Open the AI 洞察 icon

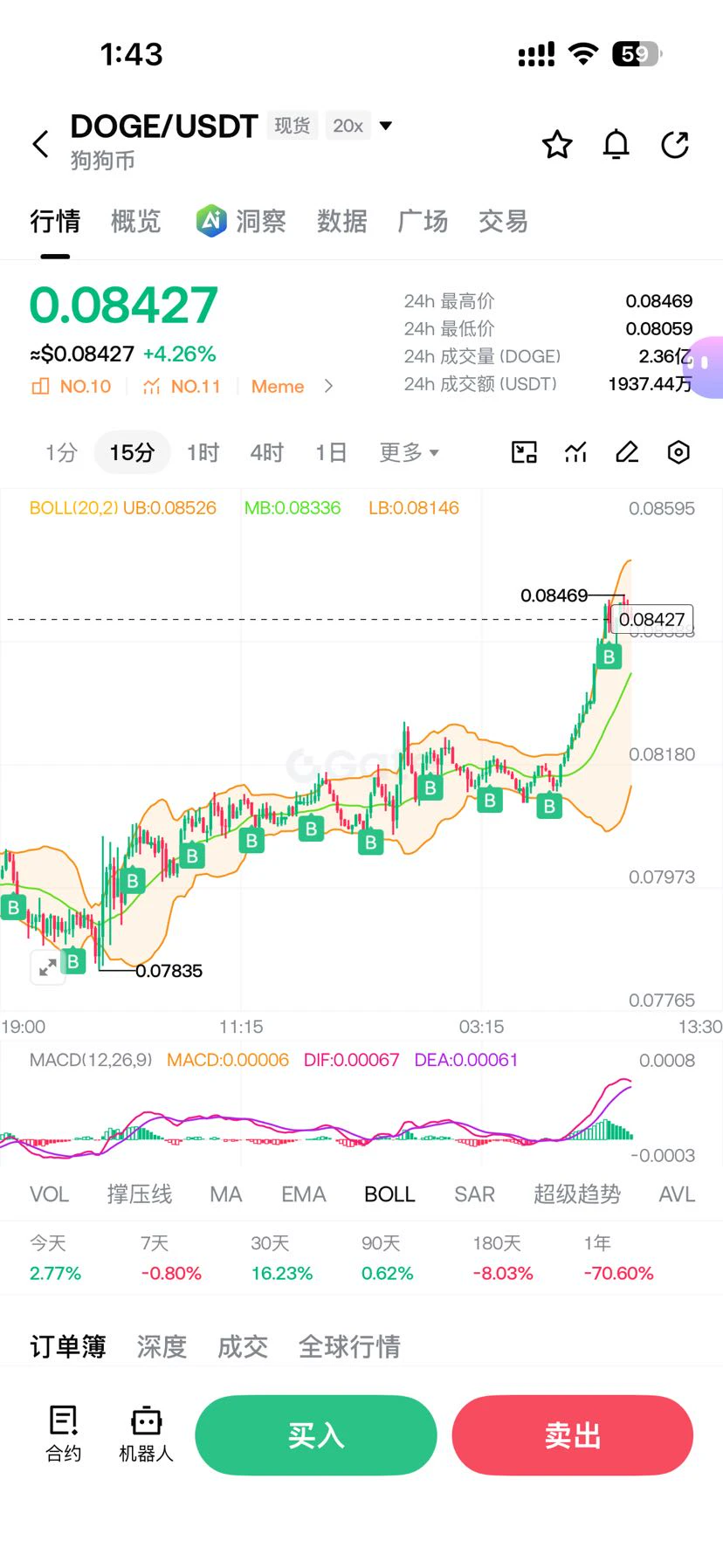pyautogui.click(x=211, y=221)
